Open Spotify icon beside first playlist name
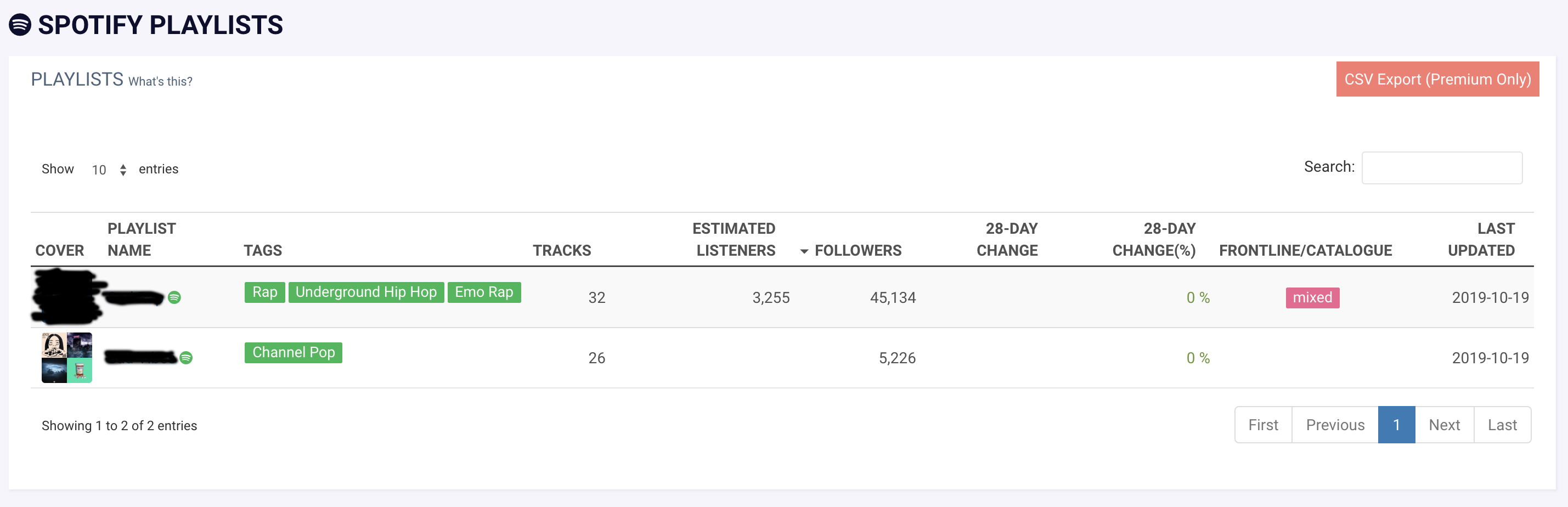 (174, 297)
